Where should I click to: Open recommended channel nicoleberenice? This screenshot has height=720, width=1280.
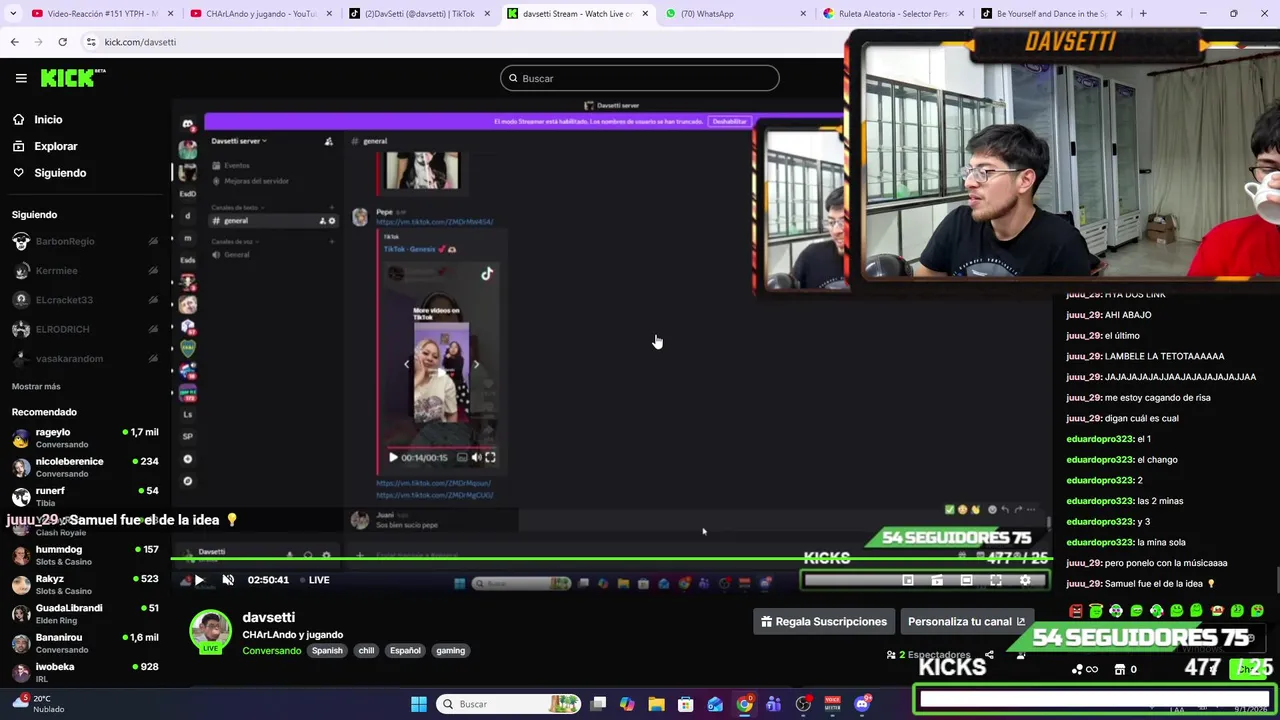click(x=85, y=467)
